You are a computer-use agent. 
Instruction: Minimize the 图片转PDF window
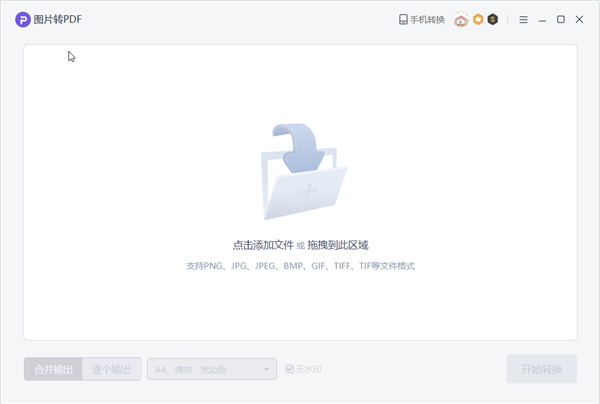(542, 20)
